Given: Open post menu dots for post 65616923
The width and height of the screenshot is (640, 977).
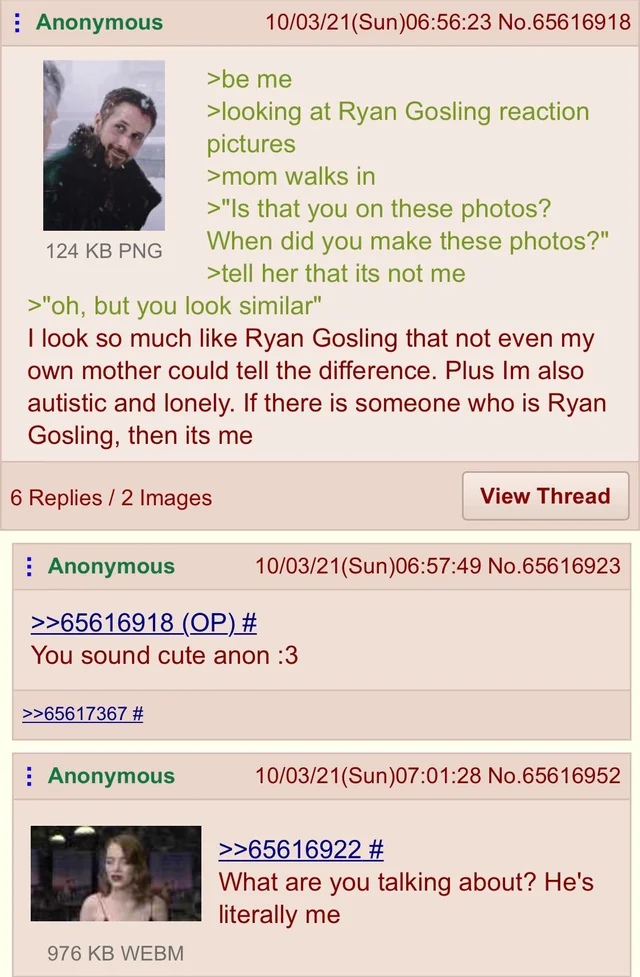Looking at the screenshot, I should pyautogui.click(x=29, y=566).
